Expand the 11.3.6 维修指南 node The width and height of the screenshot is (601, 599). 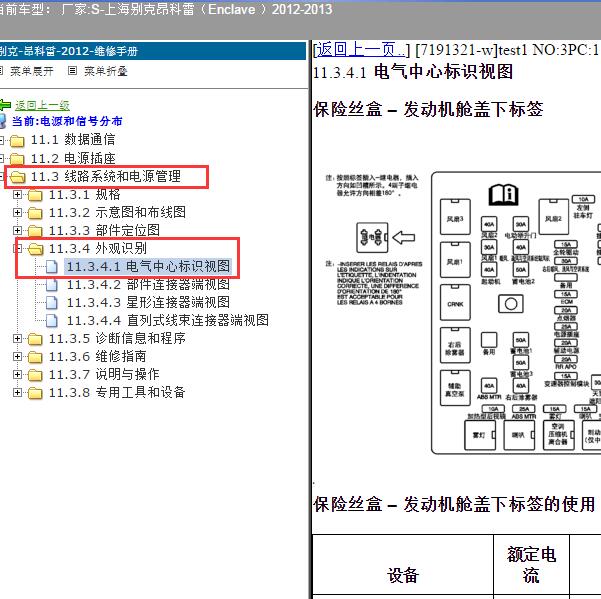[x=17, y=356]
